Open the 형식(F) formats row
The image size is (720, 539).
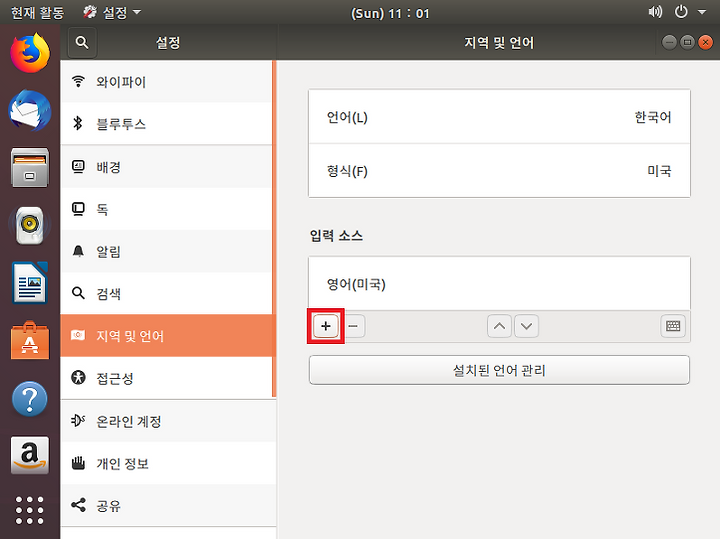tap(499, 171)
